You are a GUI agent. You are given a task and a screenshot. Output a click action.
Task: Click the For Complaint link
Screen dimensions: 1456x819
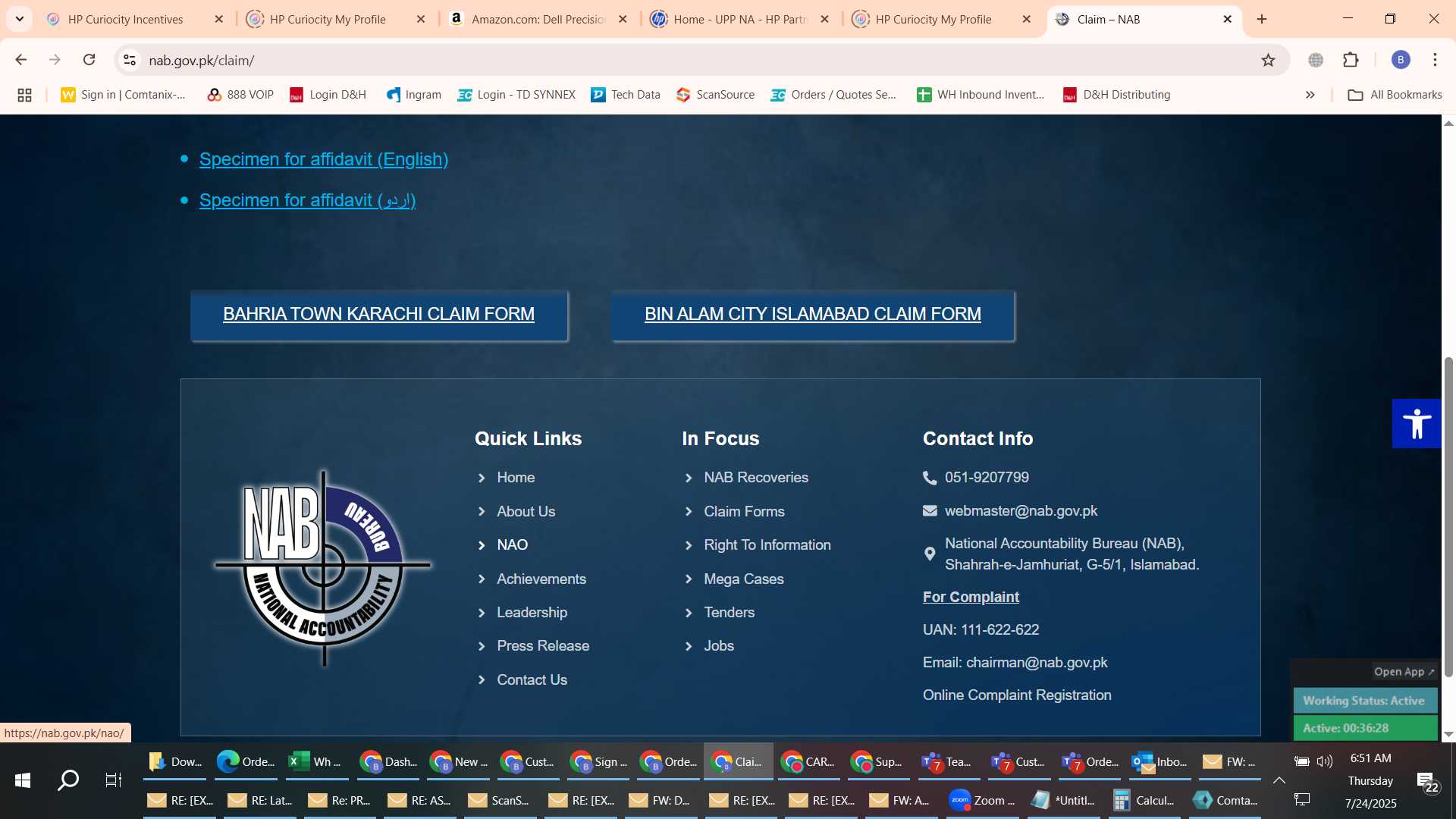[x=971, y=597]
